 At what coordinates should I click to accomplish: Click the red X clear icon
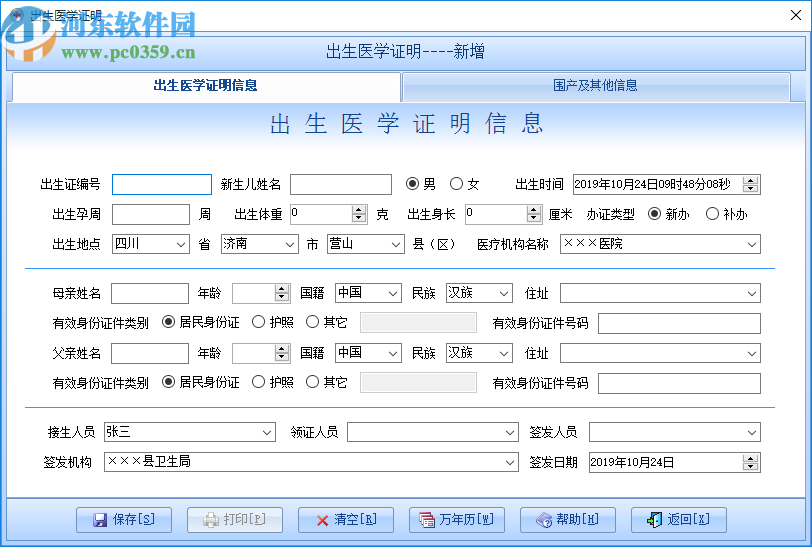(322, 521)
